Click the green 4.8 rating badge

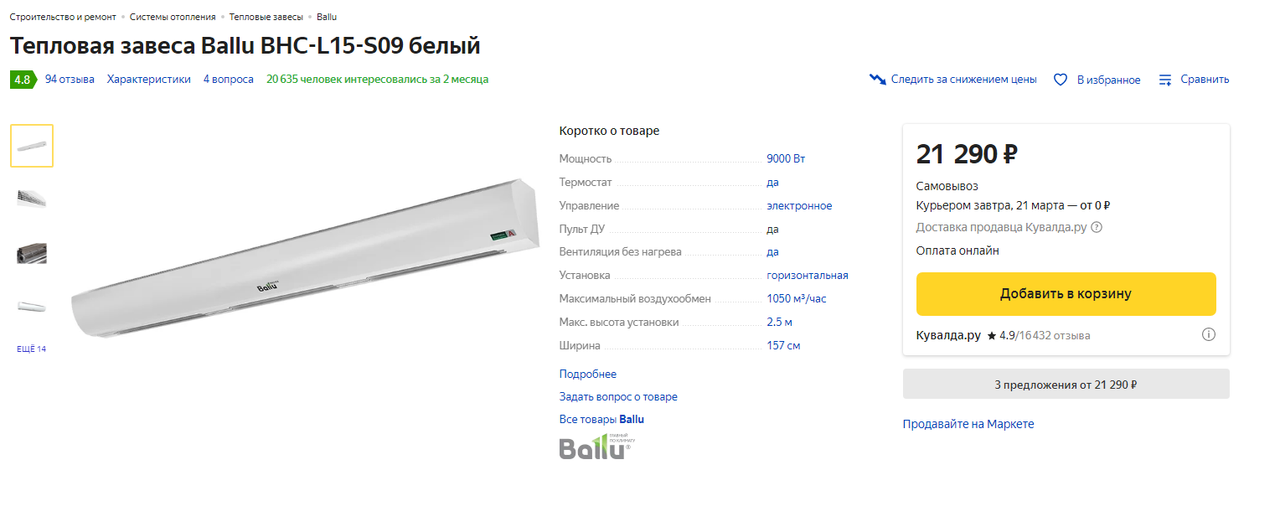(22, 80)
